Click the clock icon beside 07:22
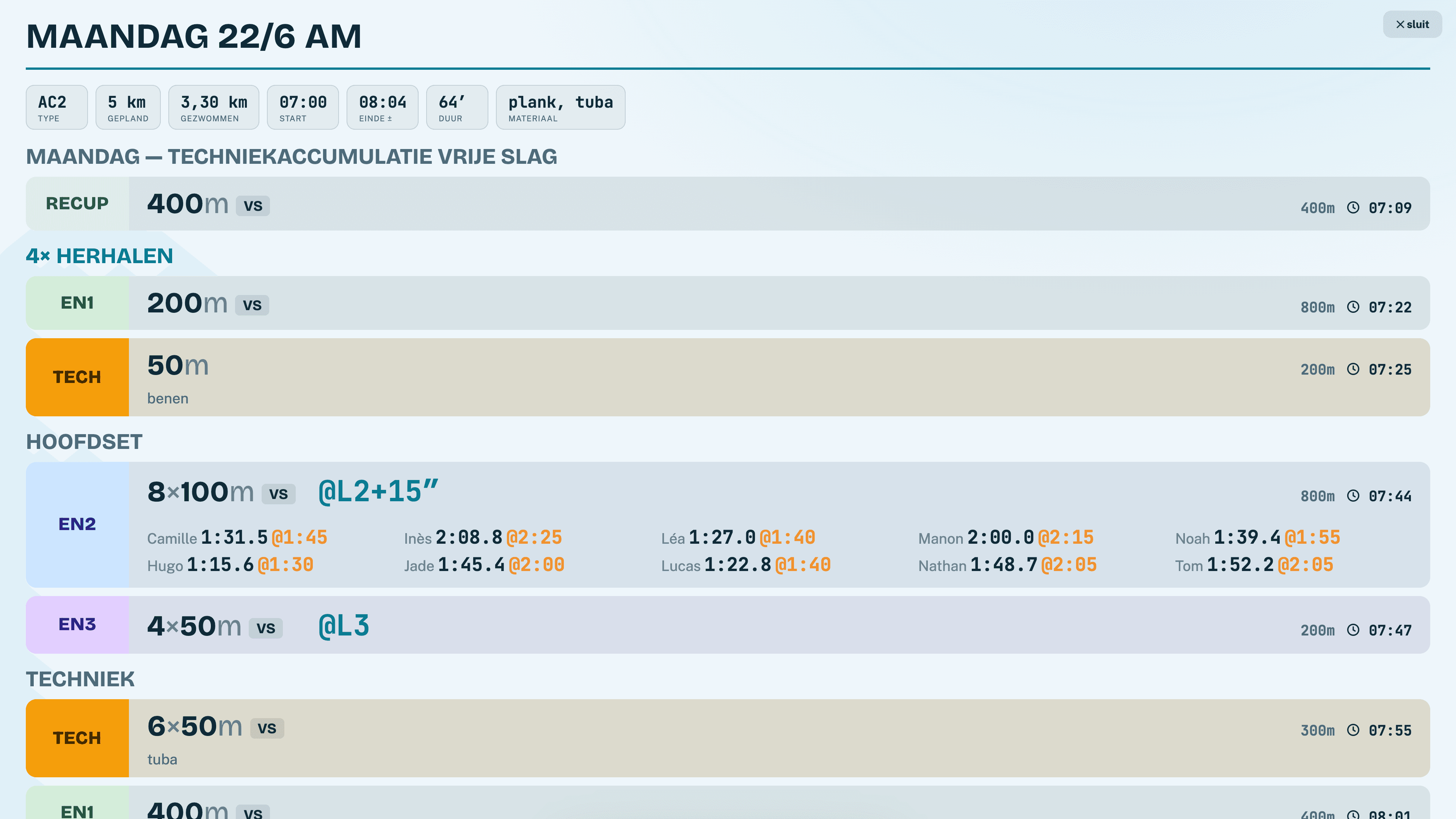 1353,307
